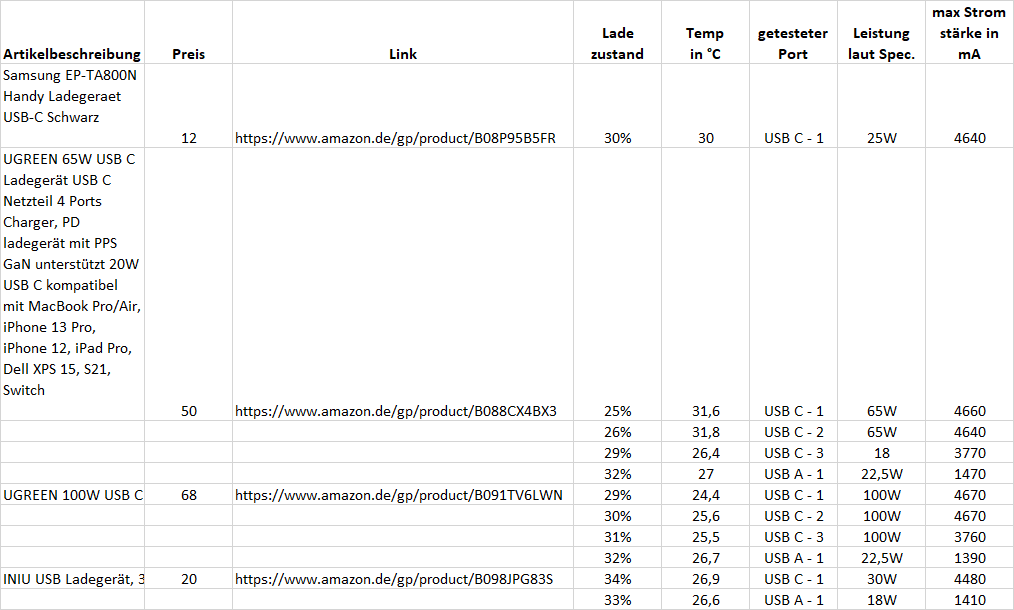Select the Link column header cell
1014x610 pixels.
coord(403,32)
